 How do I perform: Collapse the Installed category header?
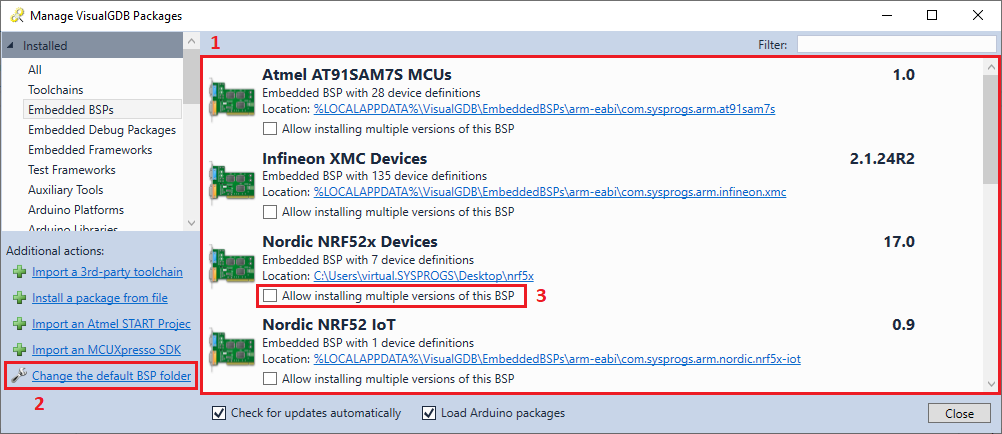click(12, 46)
